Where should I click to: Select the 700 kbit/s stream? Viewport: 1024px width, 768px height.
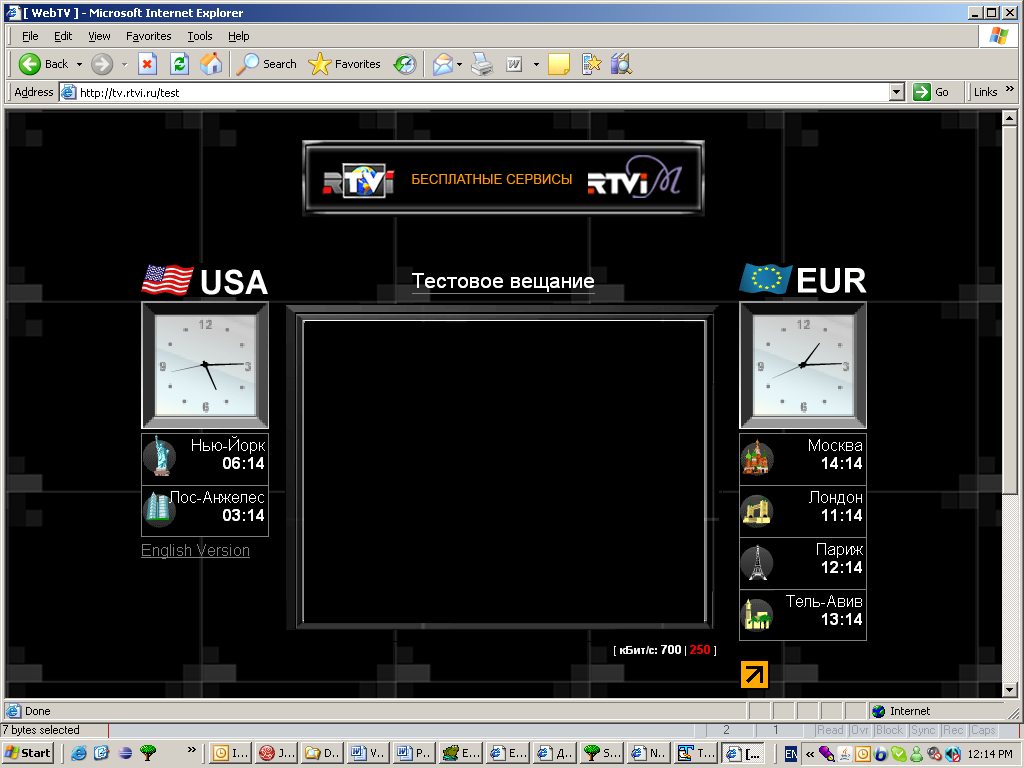pos(671,650)
